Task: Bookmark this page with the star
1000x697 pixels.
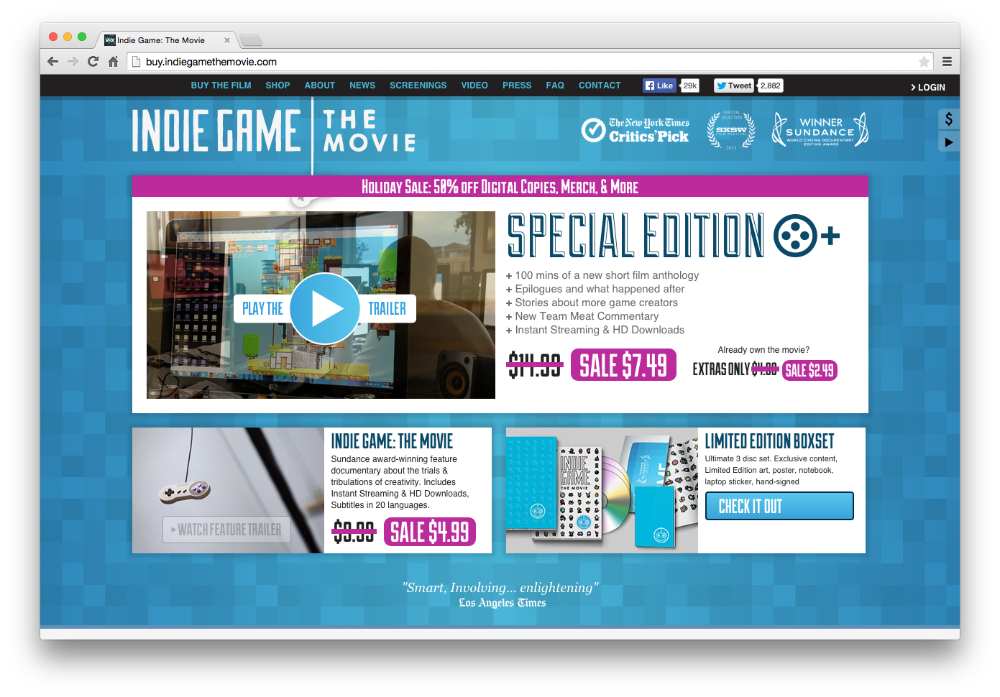Action: [x=923, y=62]
